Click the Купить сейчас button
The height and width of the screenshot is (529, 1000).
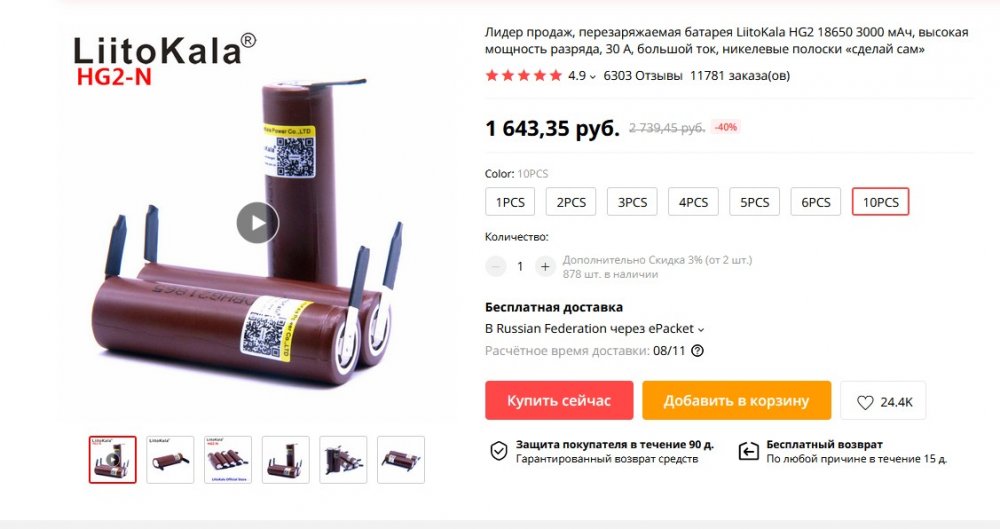559,401
